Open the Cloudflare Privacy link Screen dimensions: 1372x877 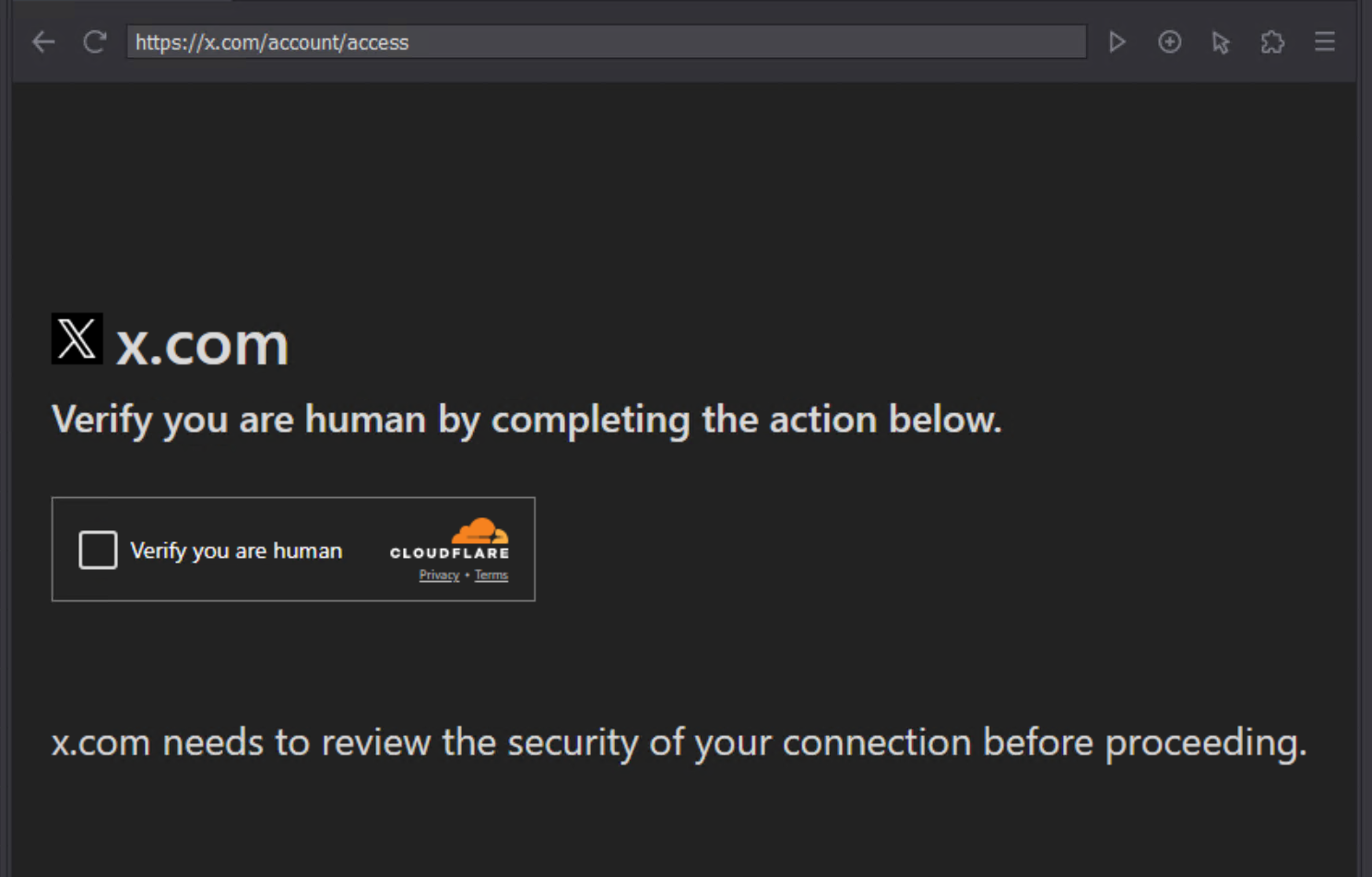click(439, 575)
